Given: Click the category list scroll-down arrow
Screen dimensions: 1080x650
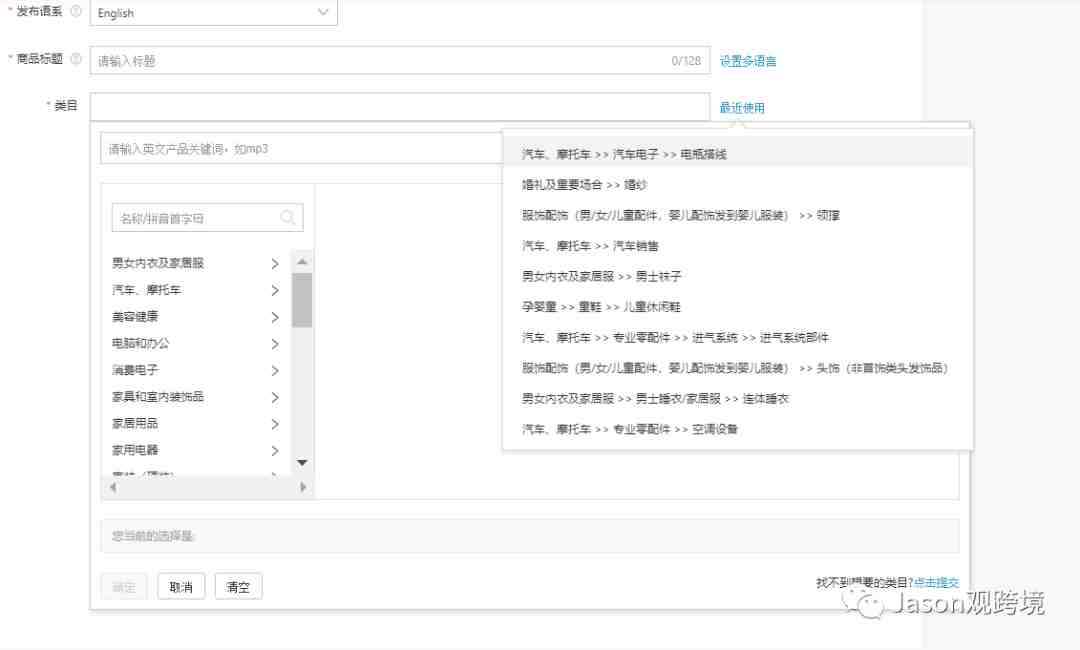Looking at the screenshot, I should pyautogui.click(x=302, y=463).
